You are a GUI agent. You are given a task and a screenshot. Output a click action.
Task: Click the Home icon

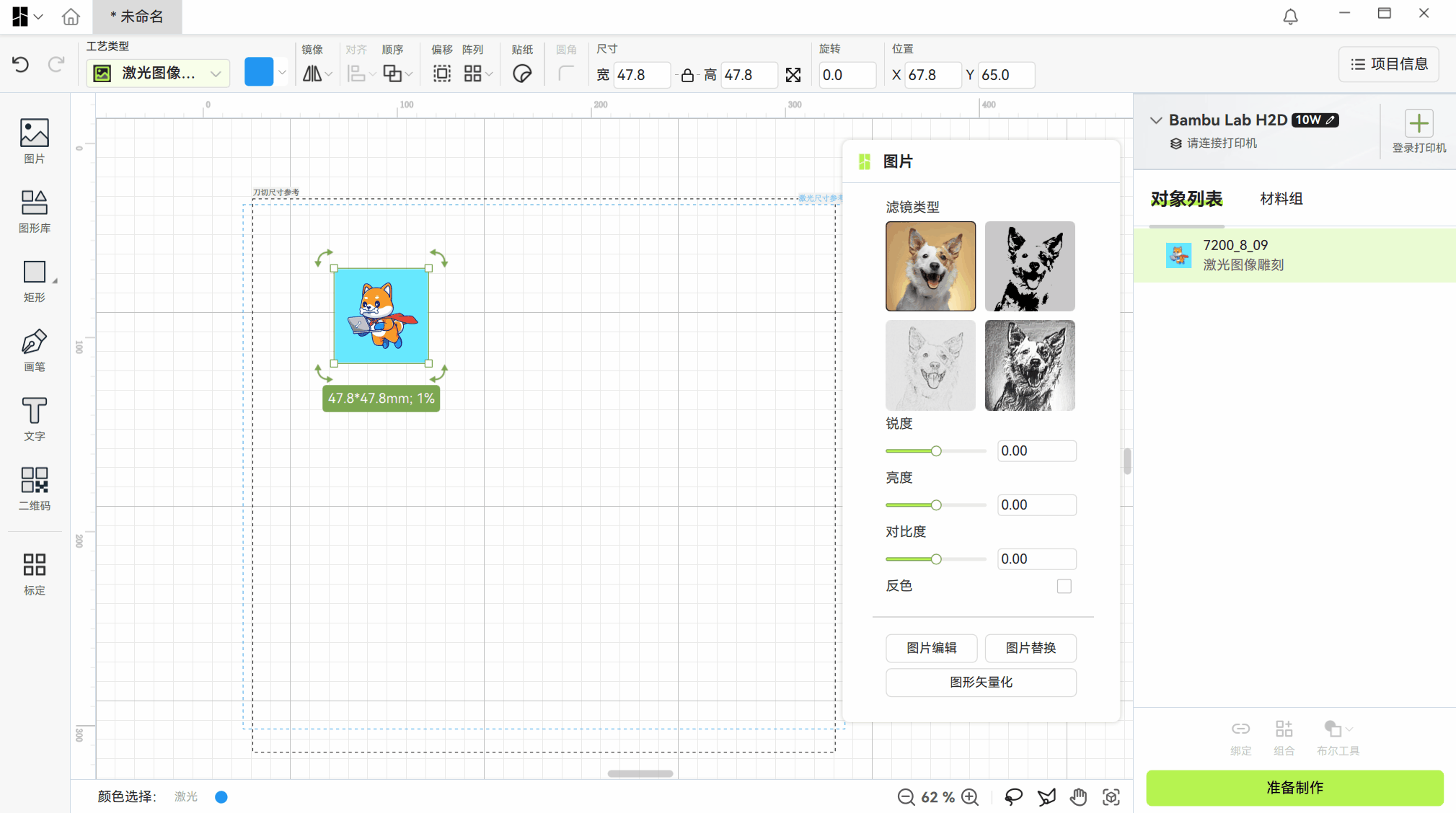click(71, 17)
